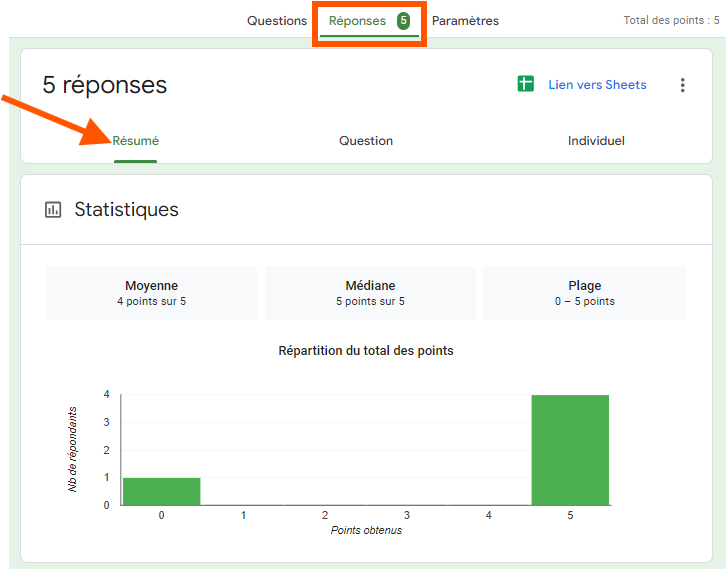726x569 pixels.
Task: Go to the Paramètres tab
Action: (x=465, y=21)
